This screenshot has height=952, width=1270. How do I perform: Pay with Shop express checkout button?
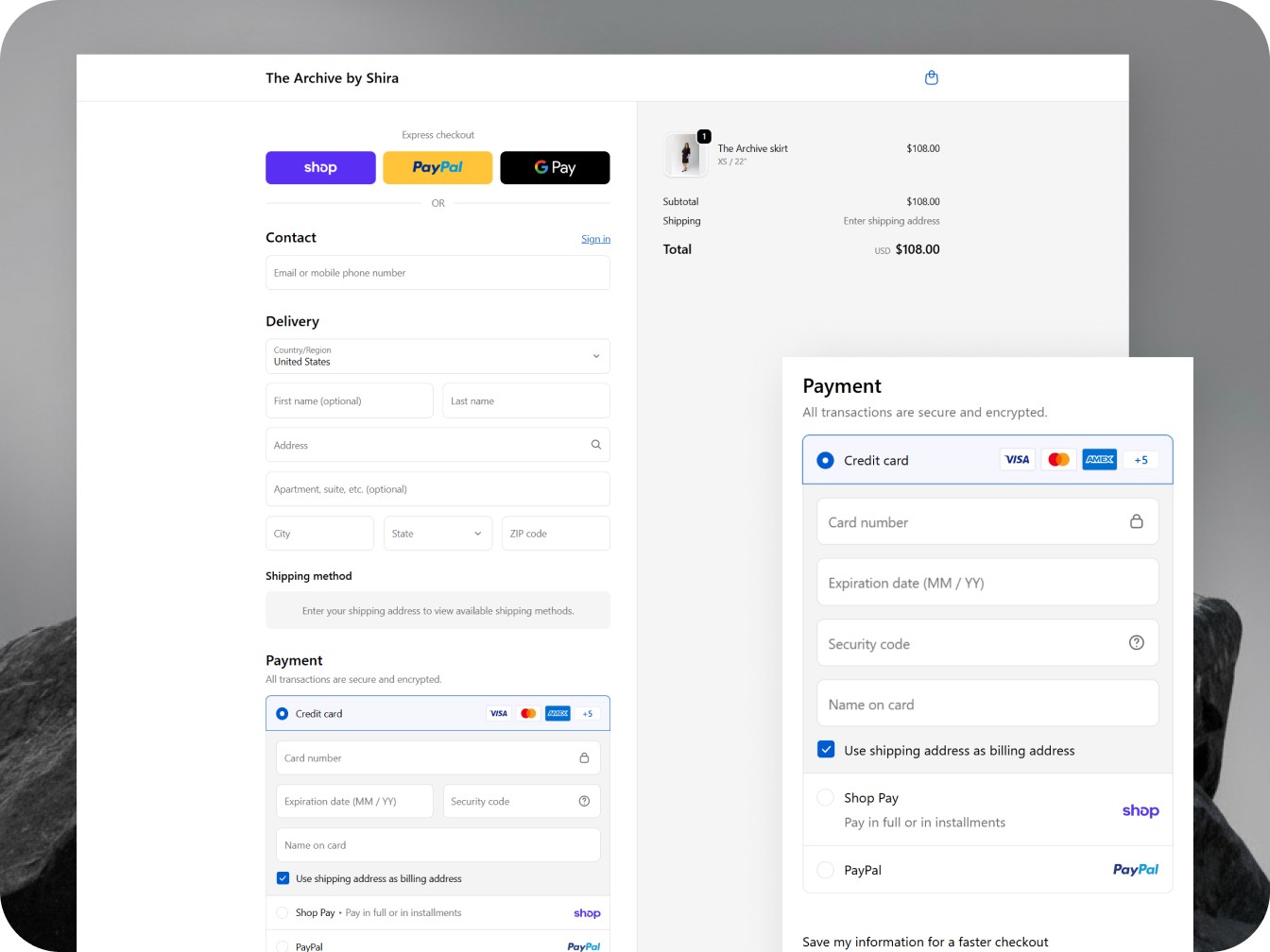(x=320, y=167)
